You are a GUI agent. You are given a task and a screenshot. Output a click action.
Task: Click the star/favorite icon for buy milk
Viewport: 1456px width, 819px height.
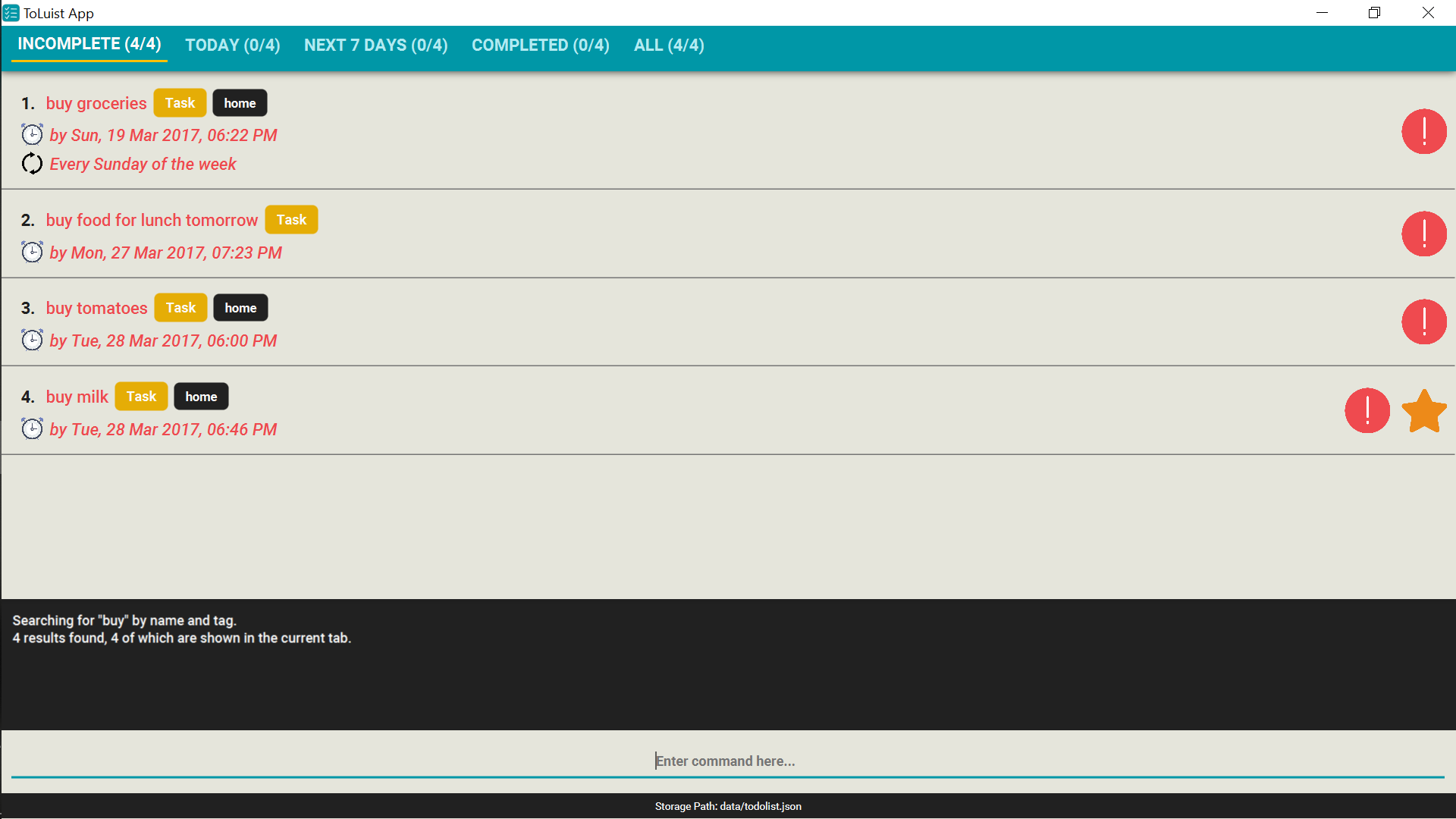pyautogui.click(x=1422, y=411)
